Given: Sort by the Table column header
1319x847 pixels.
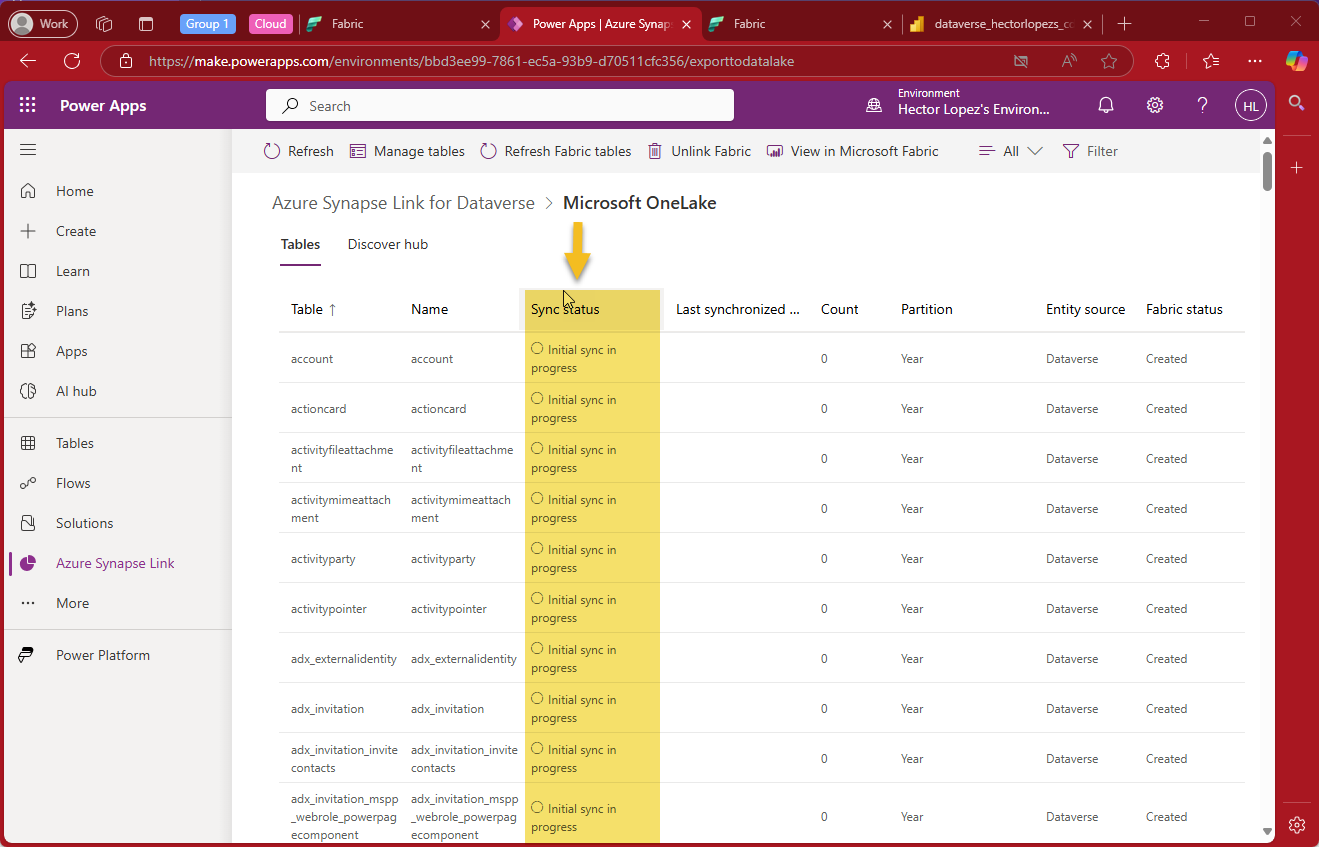Looking at the screenshot, I should (x=307, y=309).
